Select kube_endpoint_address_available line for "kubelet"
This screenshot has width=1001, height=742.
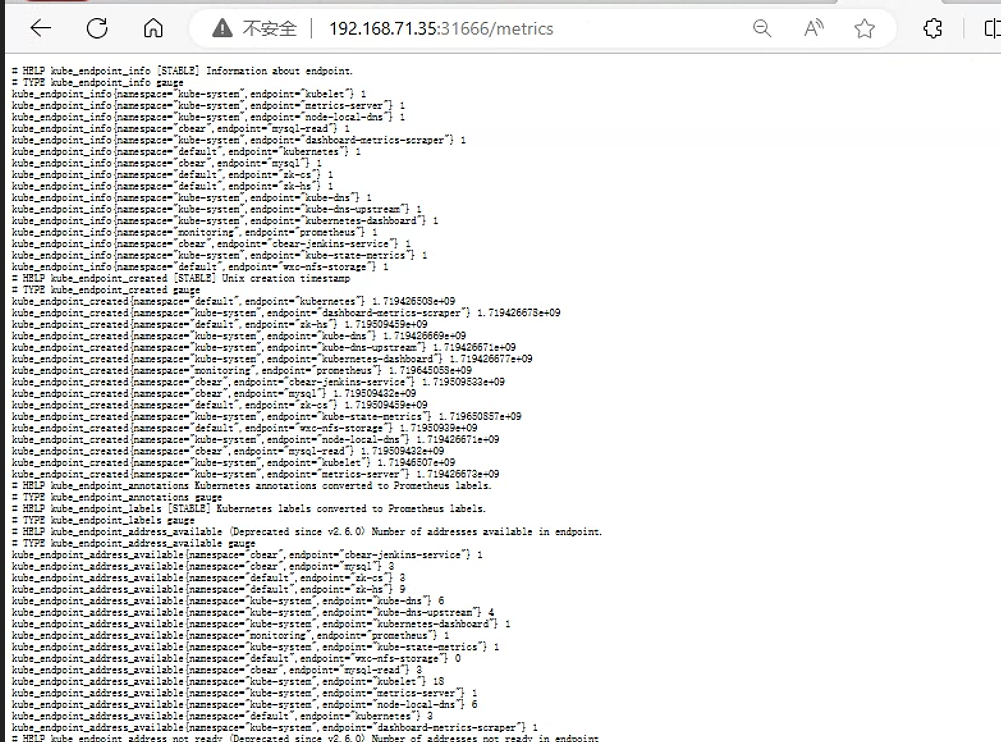pos(228,680)
